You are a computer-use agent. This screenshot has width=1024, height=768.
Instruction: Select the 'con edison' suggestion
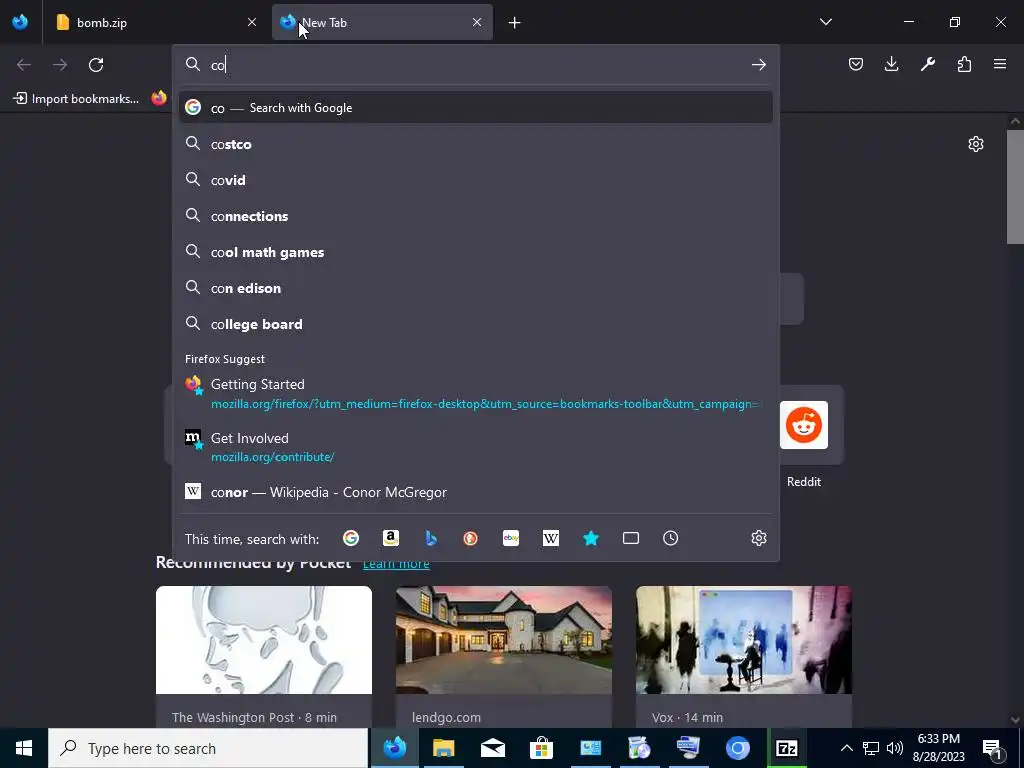(475, 288)
